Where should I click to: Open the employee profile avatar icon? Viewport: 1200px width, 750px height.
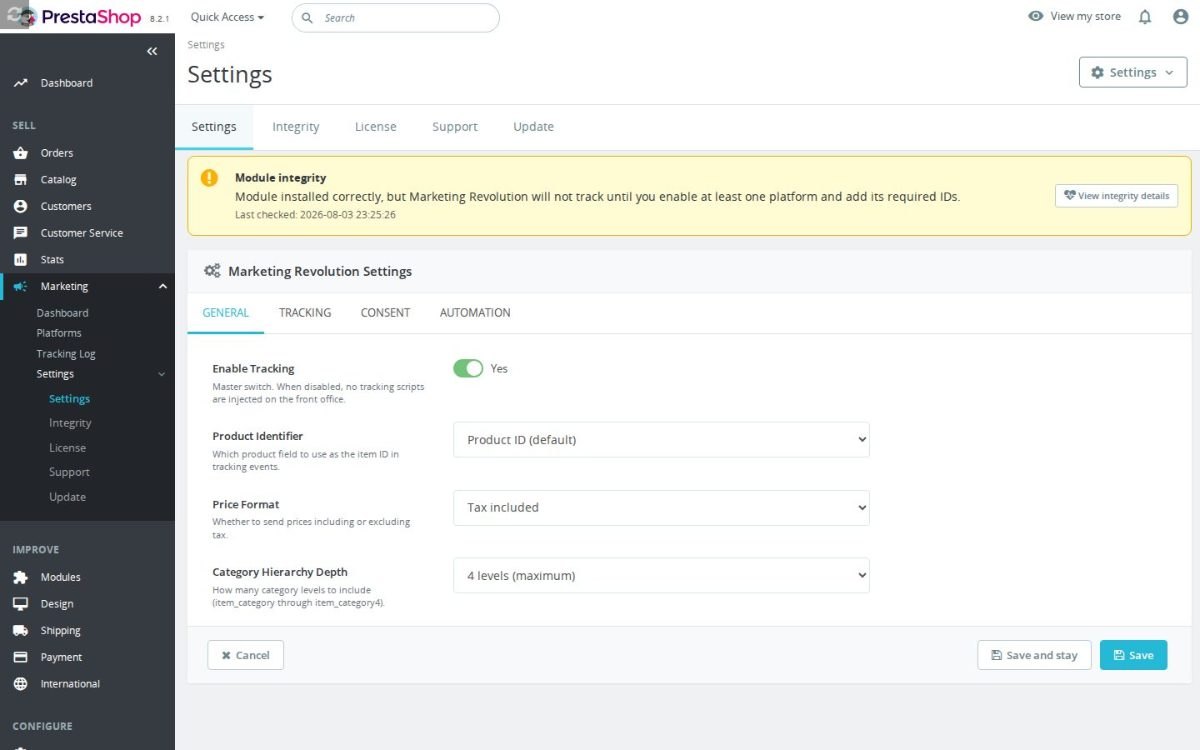click(x=1180, y=17)
